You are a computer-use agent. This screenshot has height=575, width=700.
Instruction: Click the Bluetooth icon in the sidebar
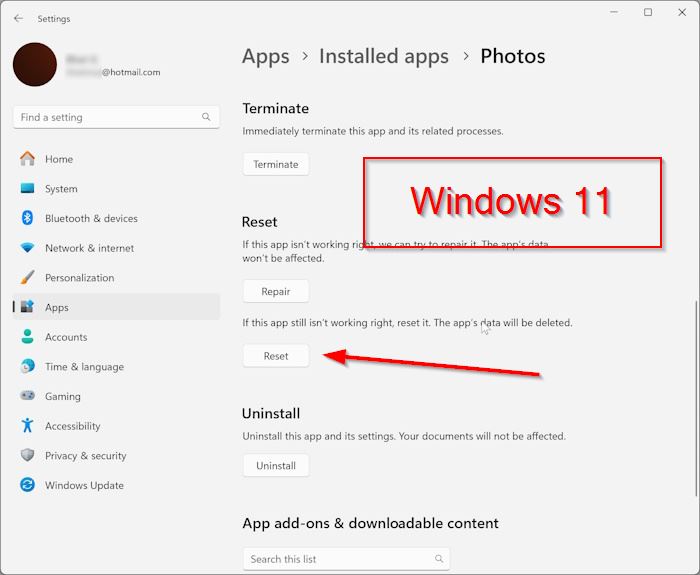pos(27,218)
